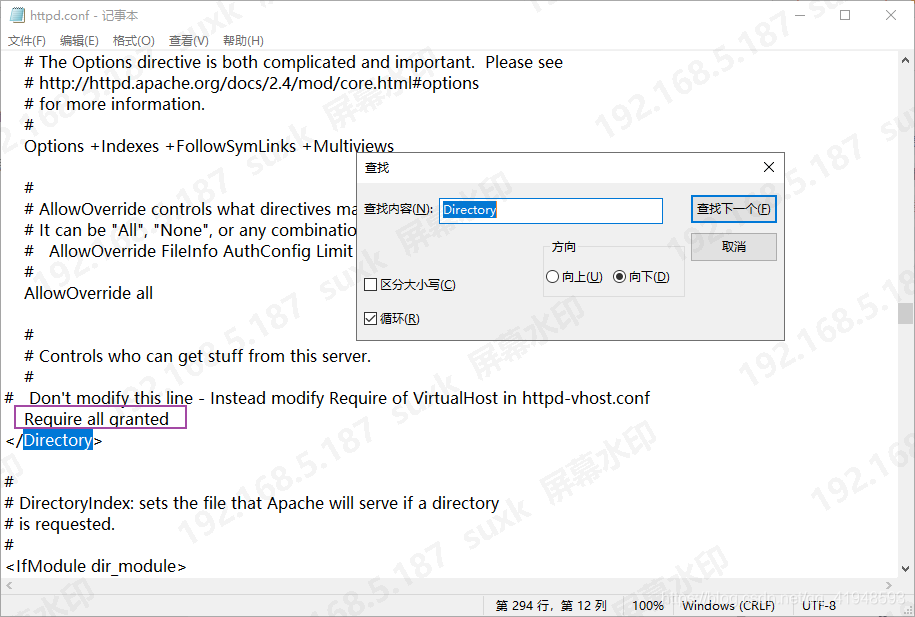Viewport: 915px width, 617px height.
Task: Click the '# is requested.' line
Action: click(60, 524)
